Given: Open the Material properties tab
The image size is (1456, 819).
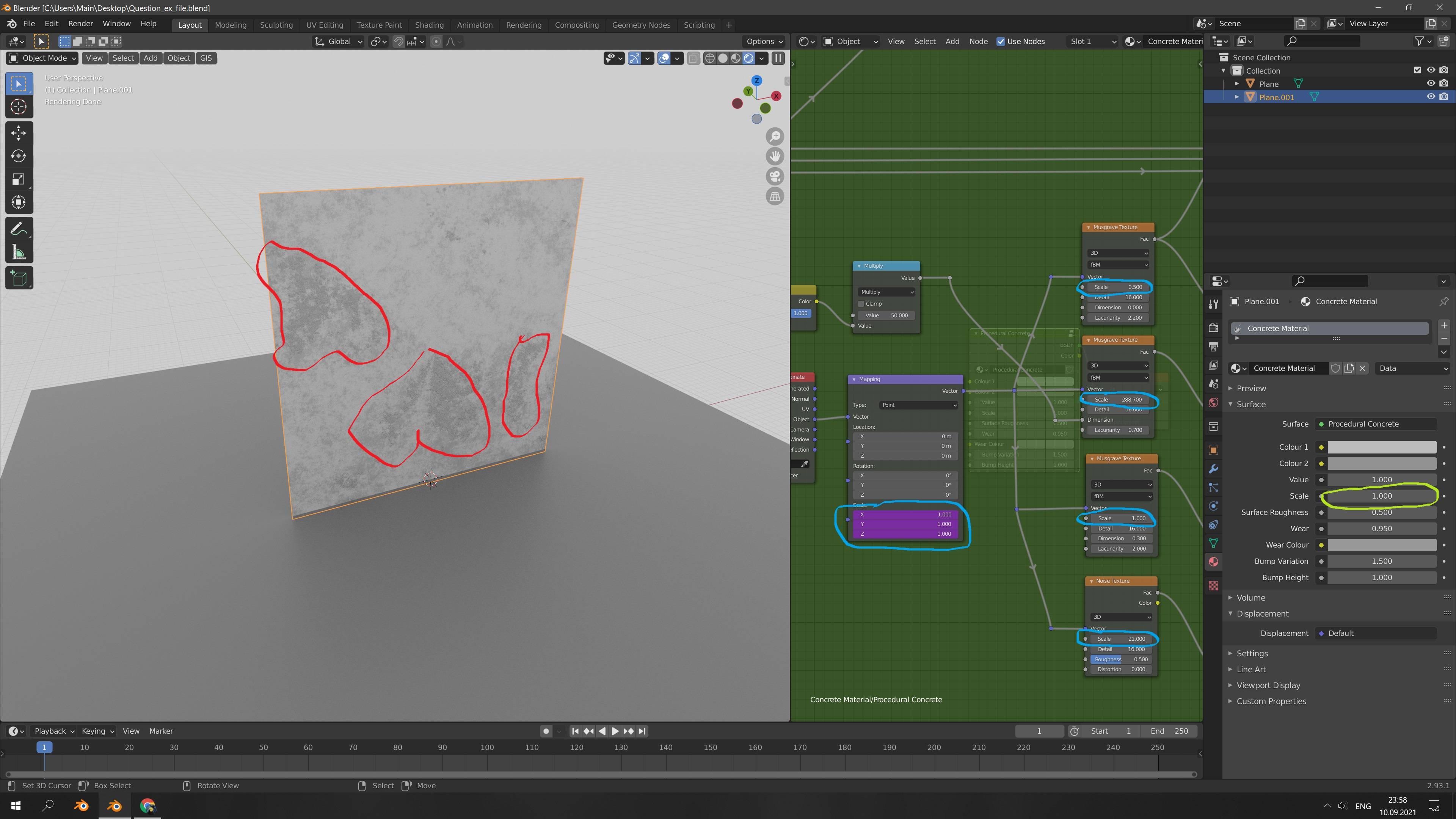Looking at the screenshot, I should point(1213,562).
